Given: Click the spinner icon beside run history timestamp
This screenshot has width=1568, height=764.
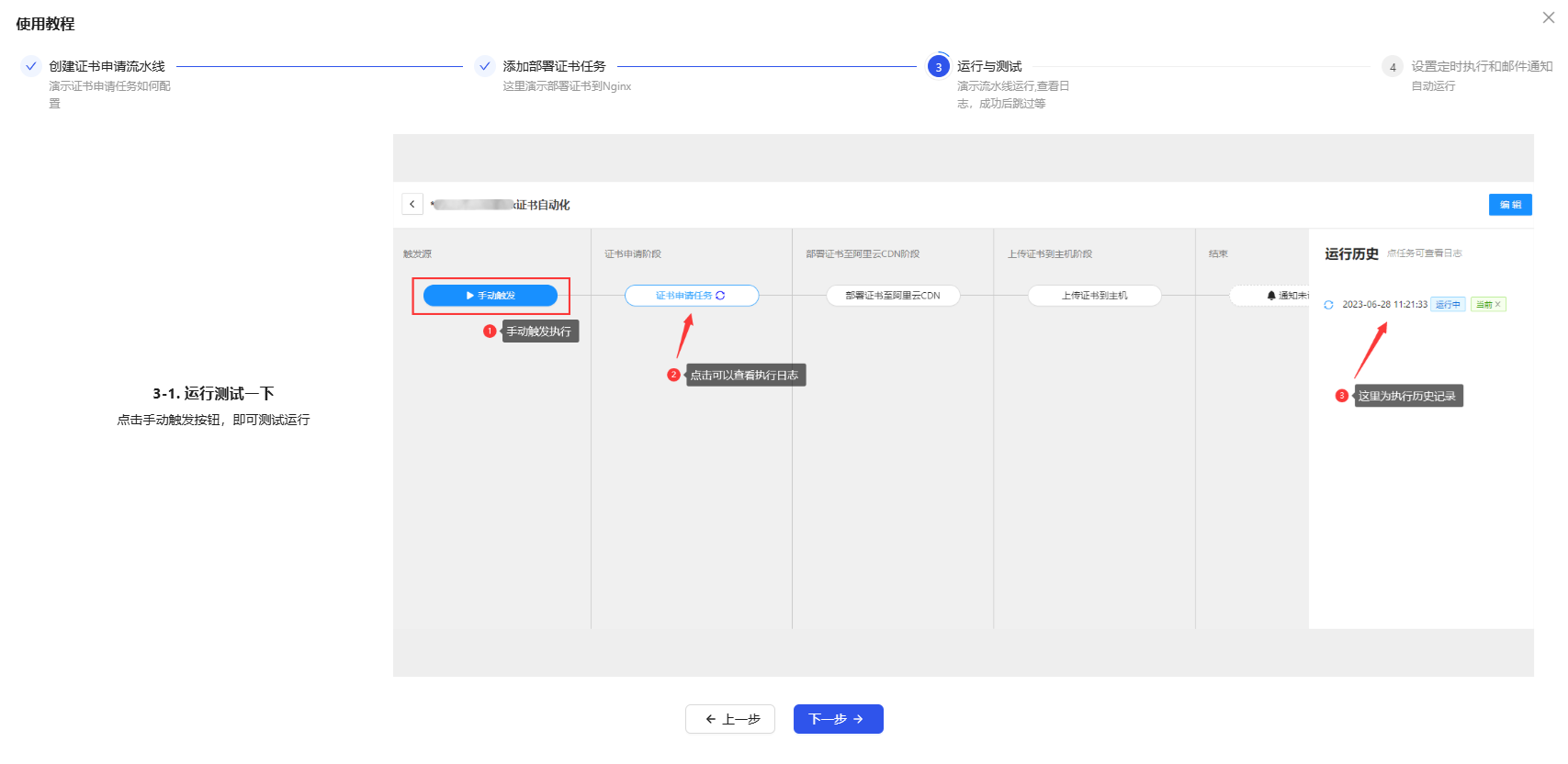Looking at the screenshot, I should pos(1328,305).
